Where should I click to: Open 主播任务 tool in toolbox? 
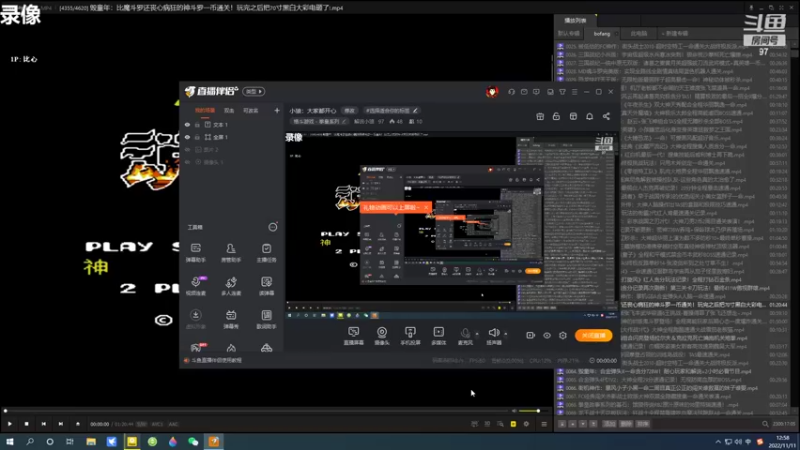click(266, 252)
